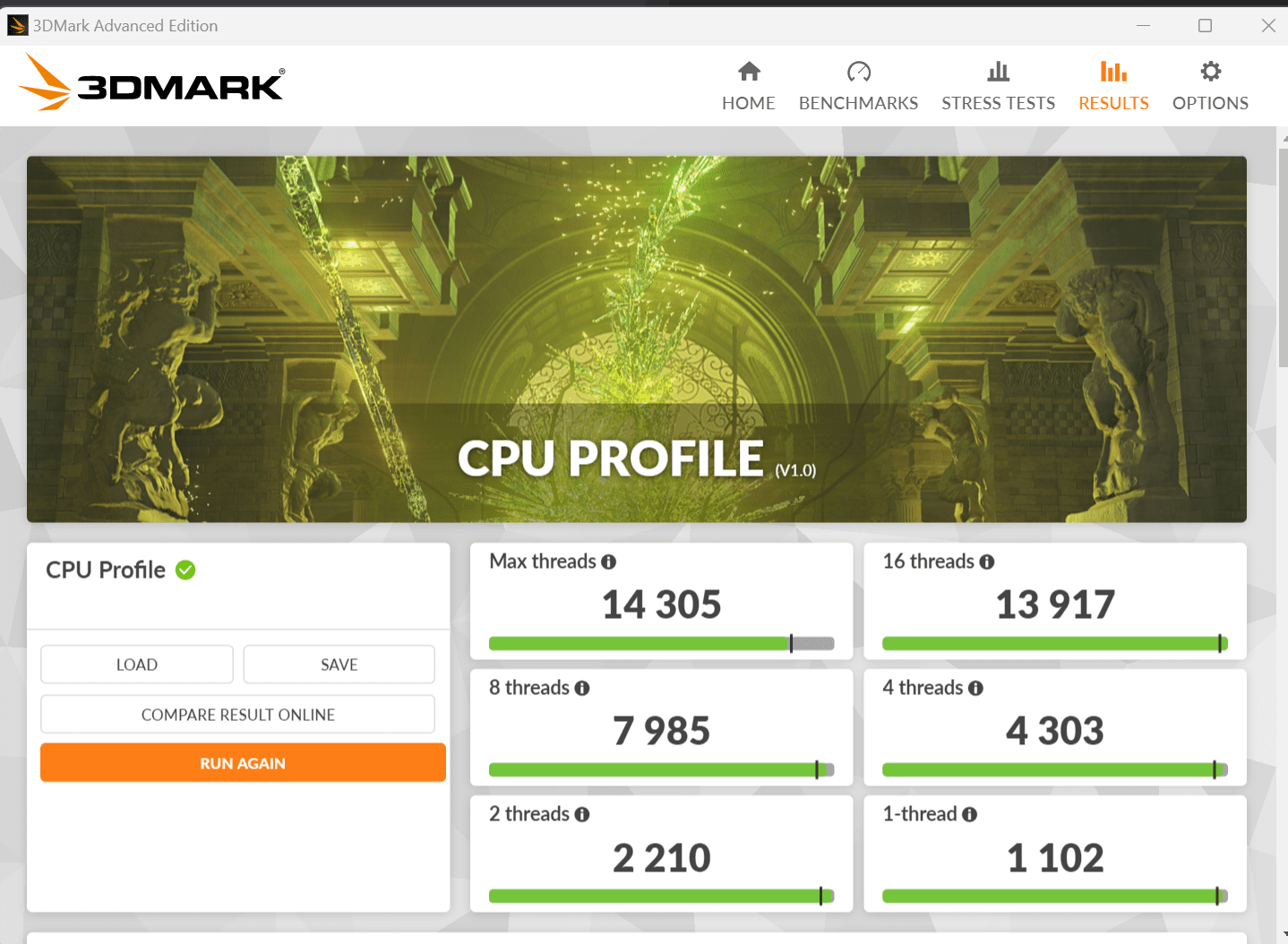Click the CPU Profile heading text
1288x944 pixels.
106,570
